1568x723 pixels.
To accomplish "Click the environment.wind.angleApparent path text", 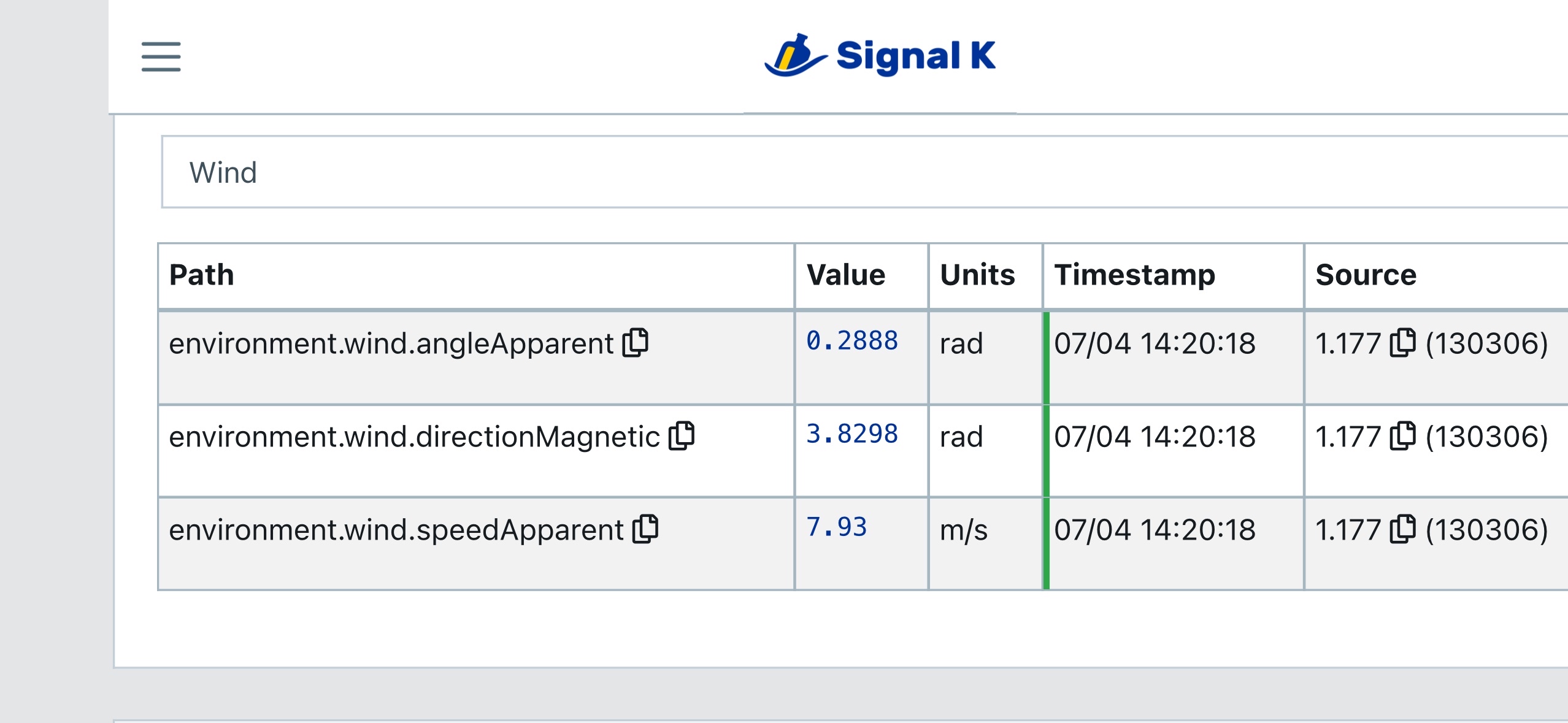I will click(x=391, y=343).
